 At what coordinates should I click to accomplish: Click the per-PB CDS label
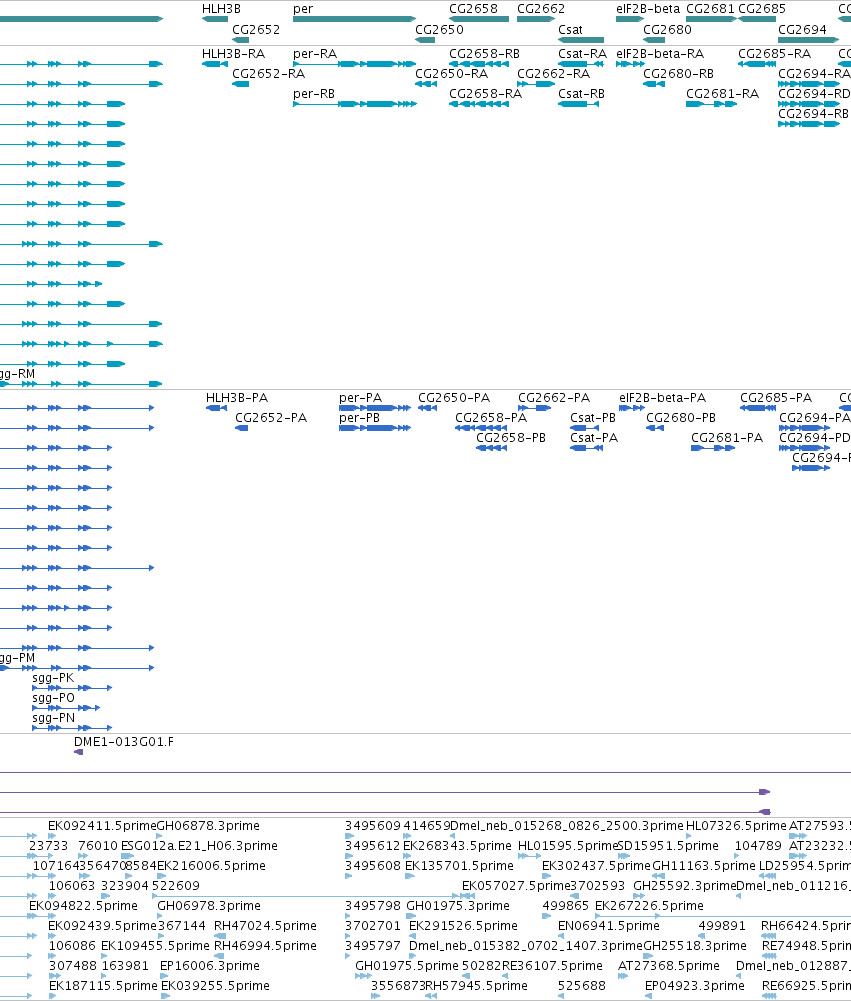(x=359, y=418)
